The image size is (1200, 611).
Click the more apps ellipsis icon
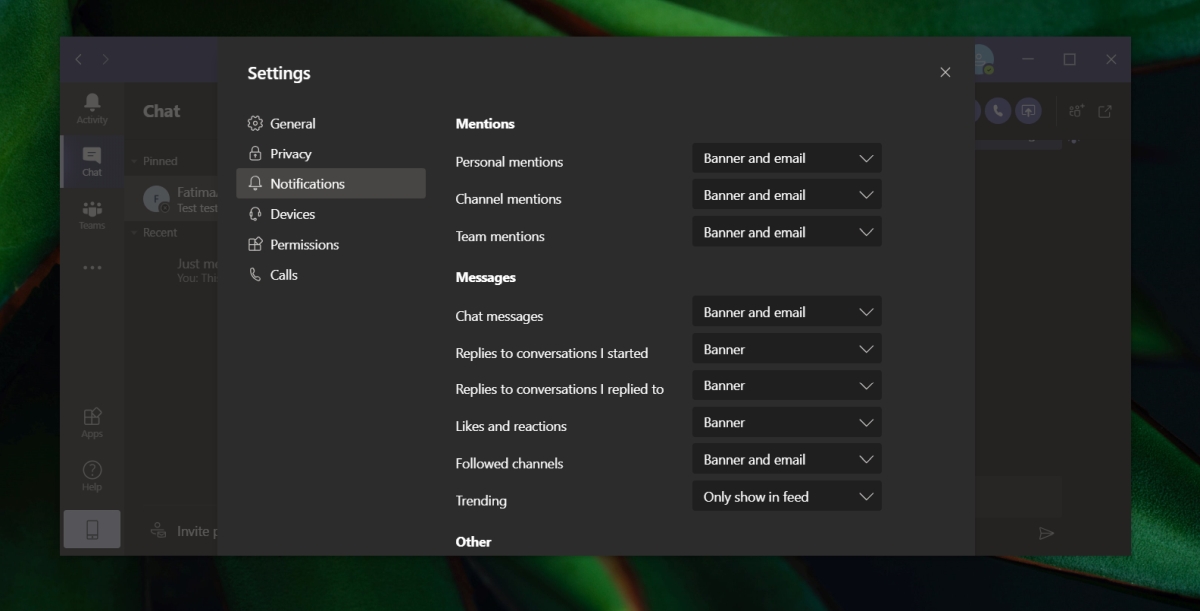pos(92,267)
